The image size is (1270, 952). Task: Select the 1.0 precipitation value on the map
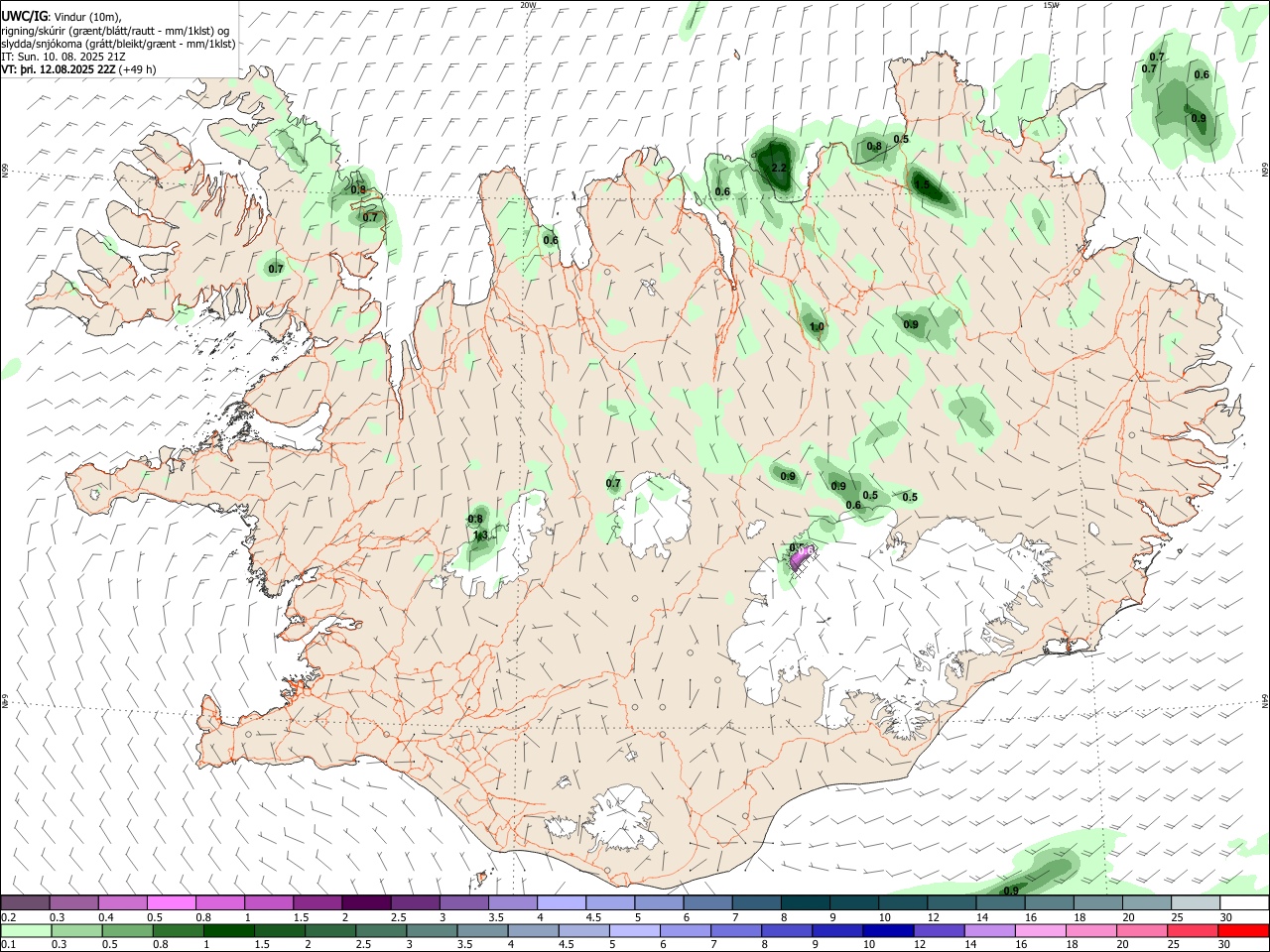tap(817, 327)
